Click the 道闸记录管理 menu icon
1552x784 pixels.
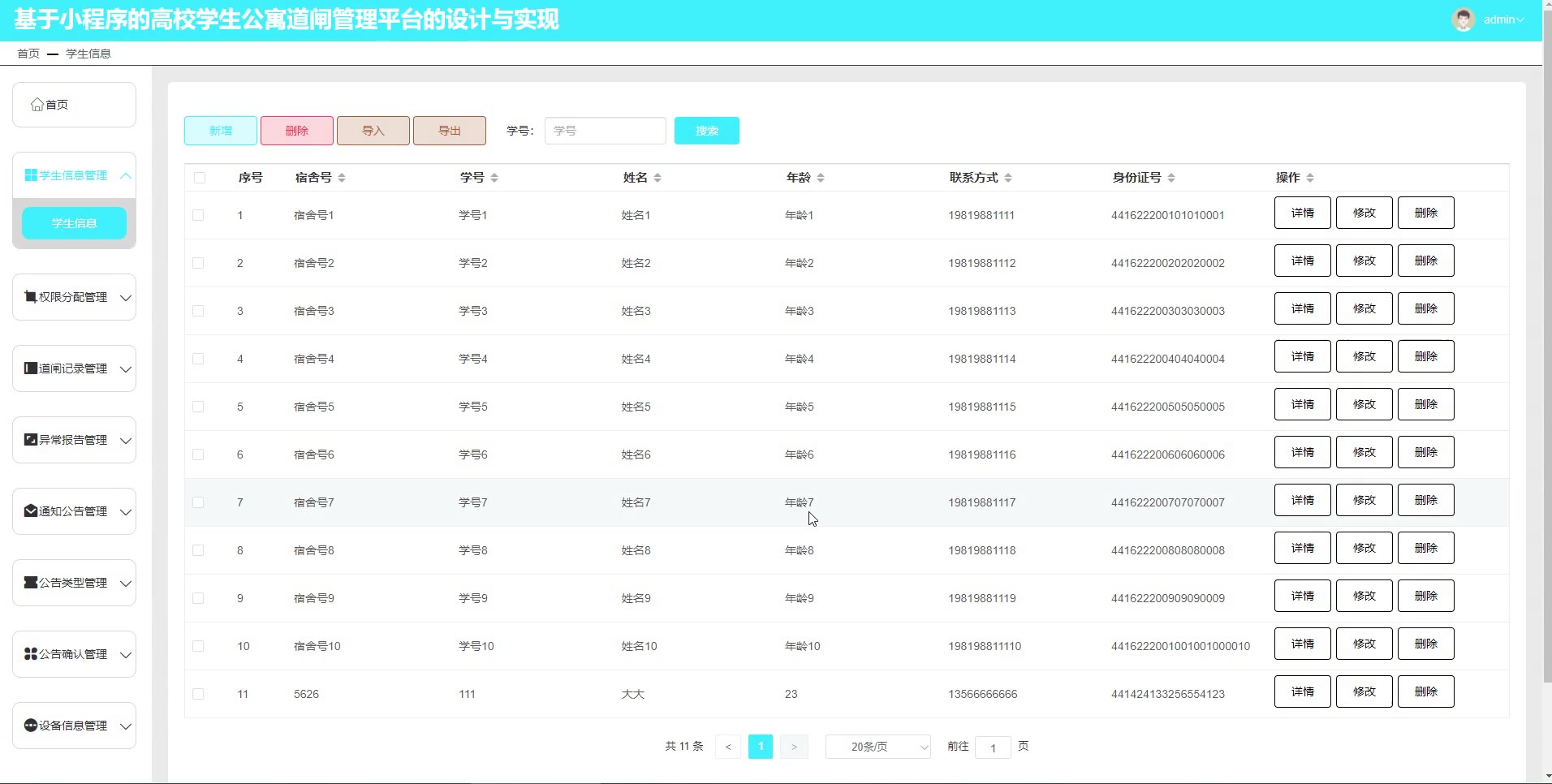[31, 368]
